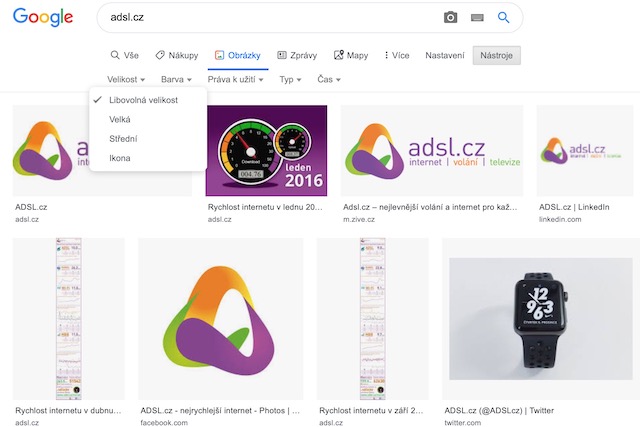Expand the Práva k užití filter
Viewport: 640px width, 427px height.
(x=235, y=79)
